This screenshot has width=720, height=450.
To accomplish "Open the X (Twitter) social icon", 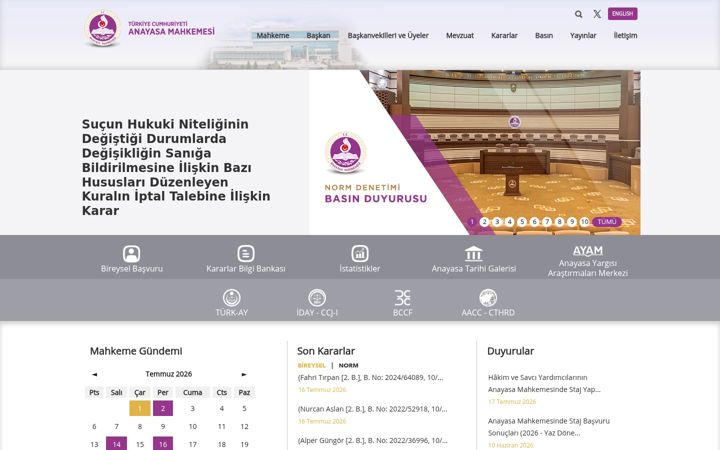I will pos(597,14).
